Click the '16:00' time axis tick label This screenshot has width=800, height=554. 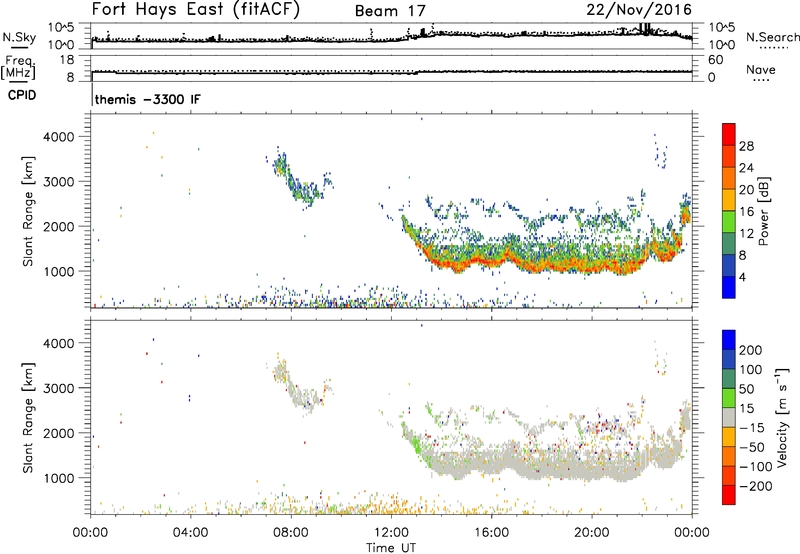pos(491,533)
